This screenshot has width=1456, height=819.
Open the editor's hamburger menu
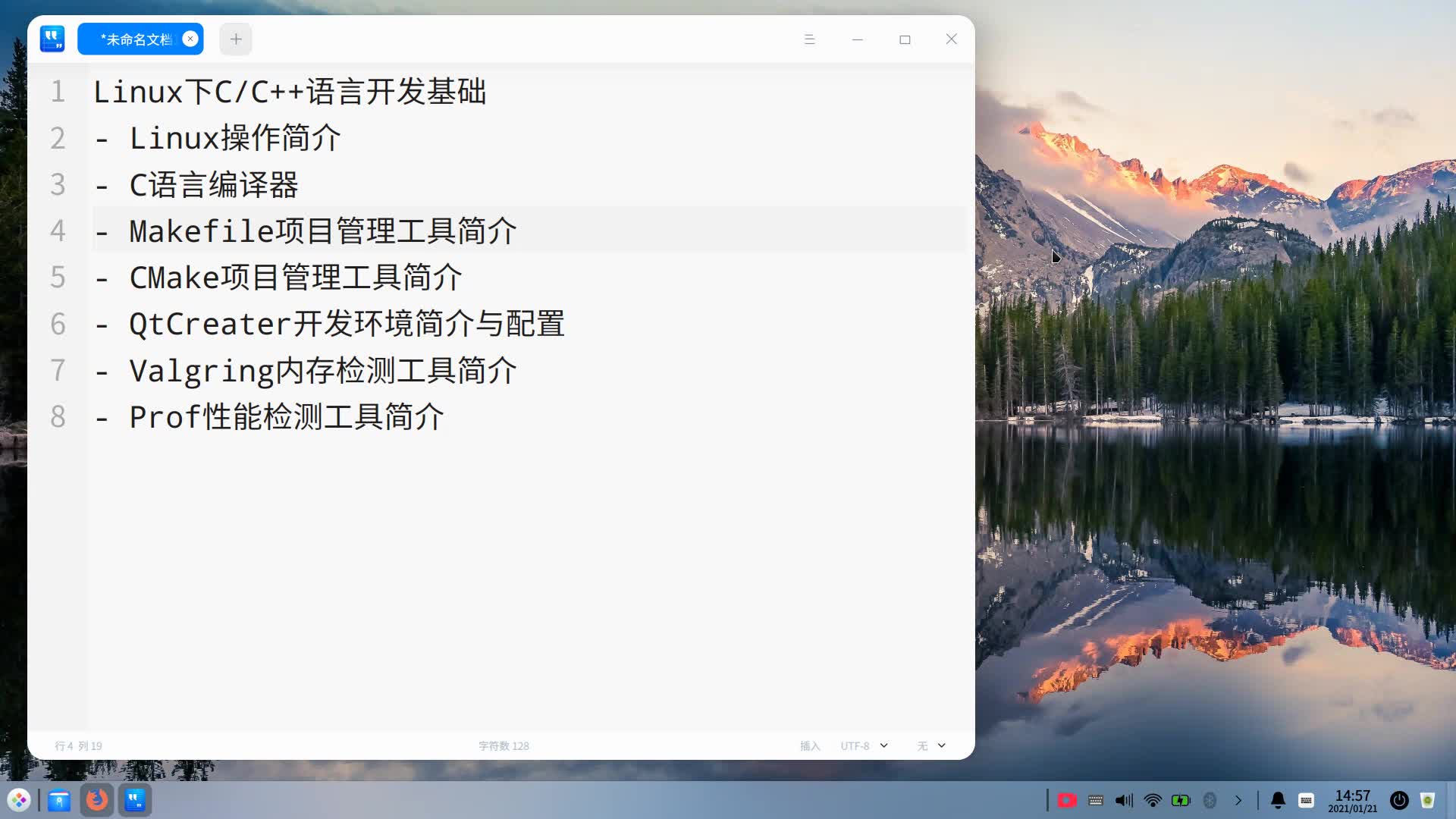click(809, 39)
